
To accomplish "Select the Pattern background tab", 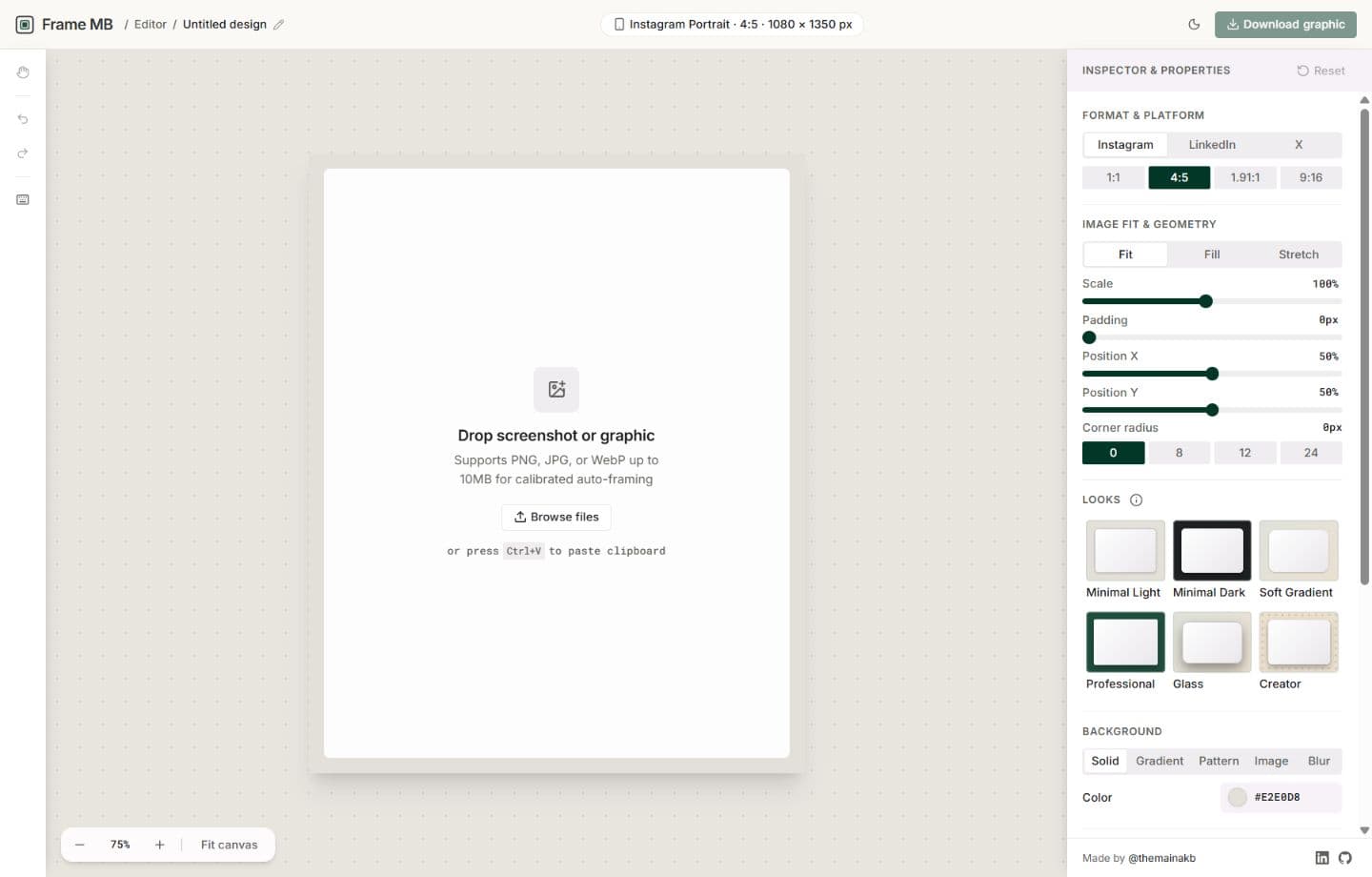I will (1219, 761).
